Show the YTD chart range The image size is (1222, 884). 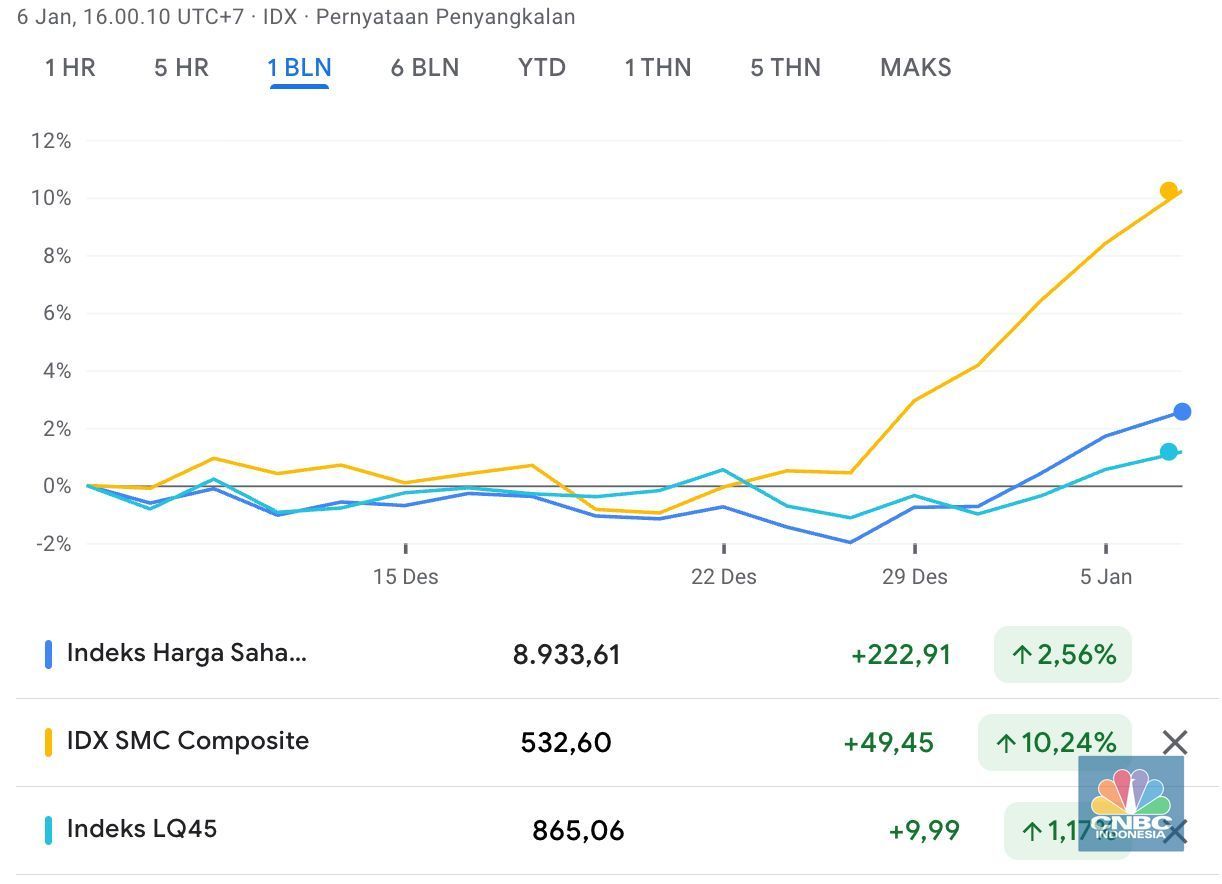pyautogui.click(x=542, y=68)
